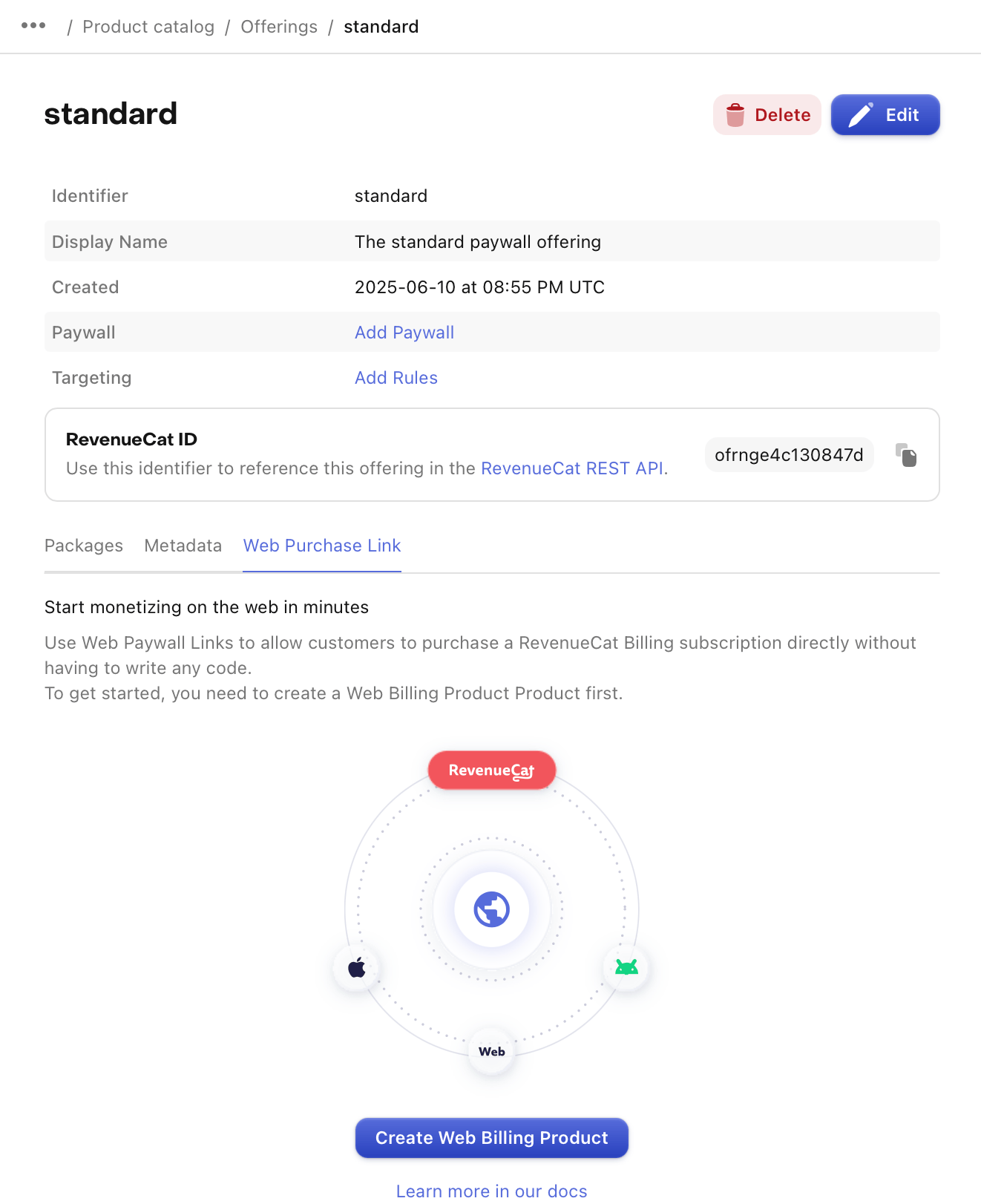
Task: Click the blue globe icon at the center
Action: (x=492, y=909)
